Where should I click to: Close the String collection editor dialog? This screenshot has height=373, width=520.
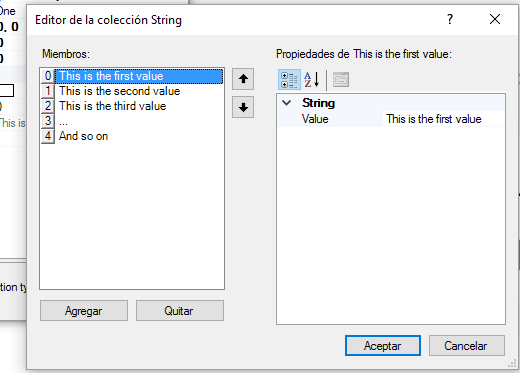click(x=495, y=19)
